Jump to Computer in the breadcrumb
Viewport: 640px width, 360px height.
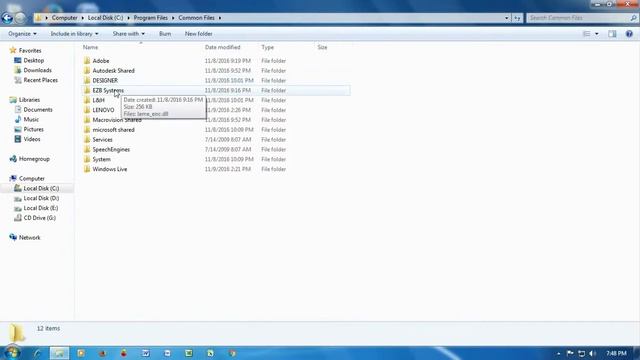64,18
